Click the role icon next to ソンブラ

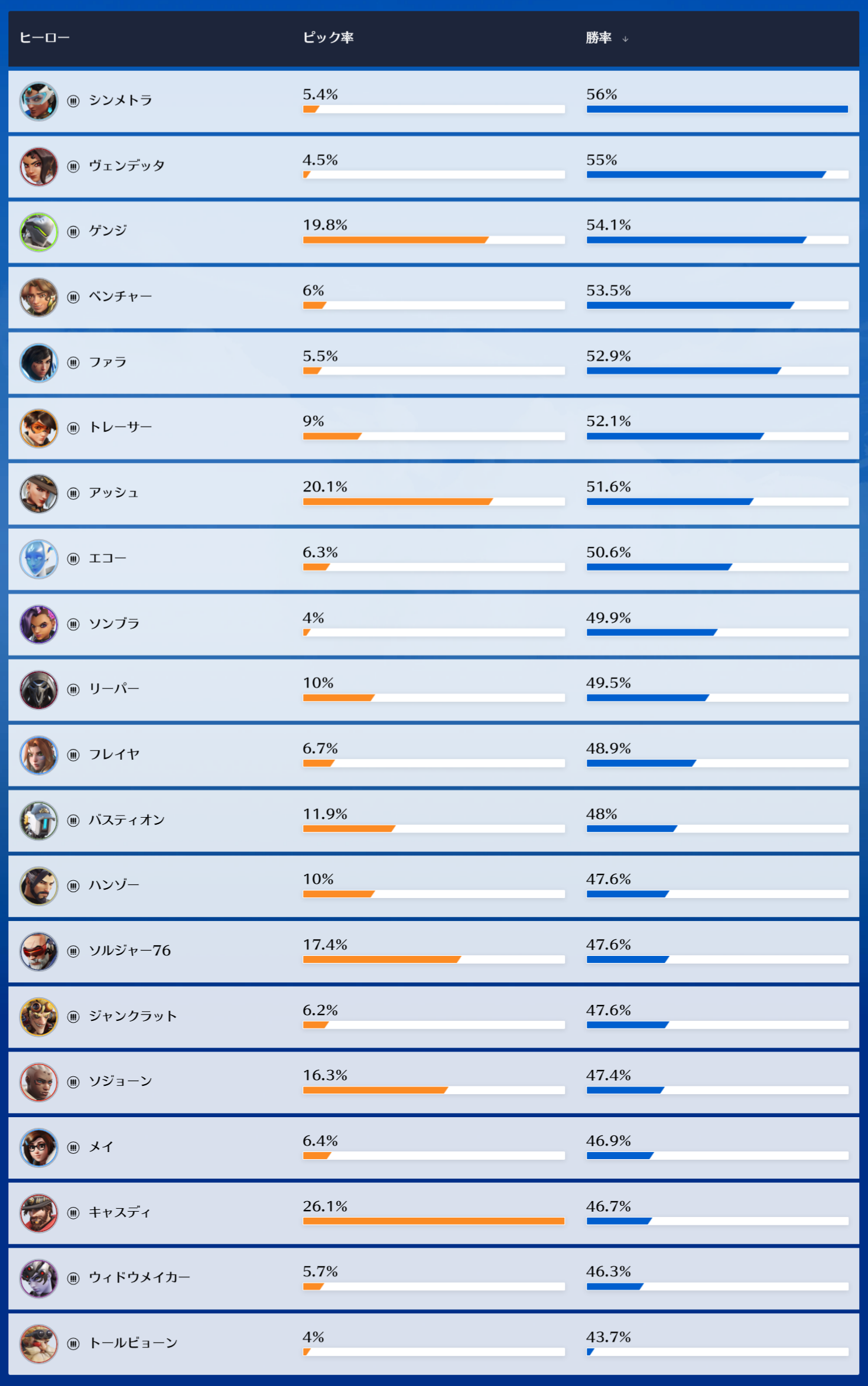point(73,624)
